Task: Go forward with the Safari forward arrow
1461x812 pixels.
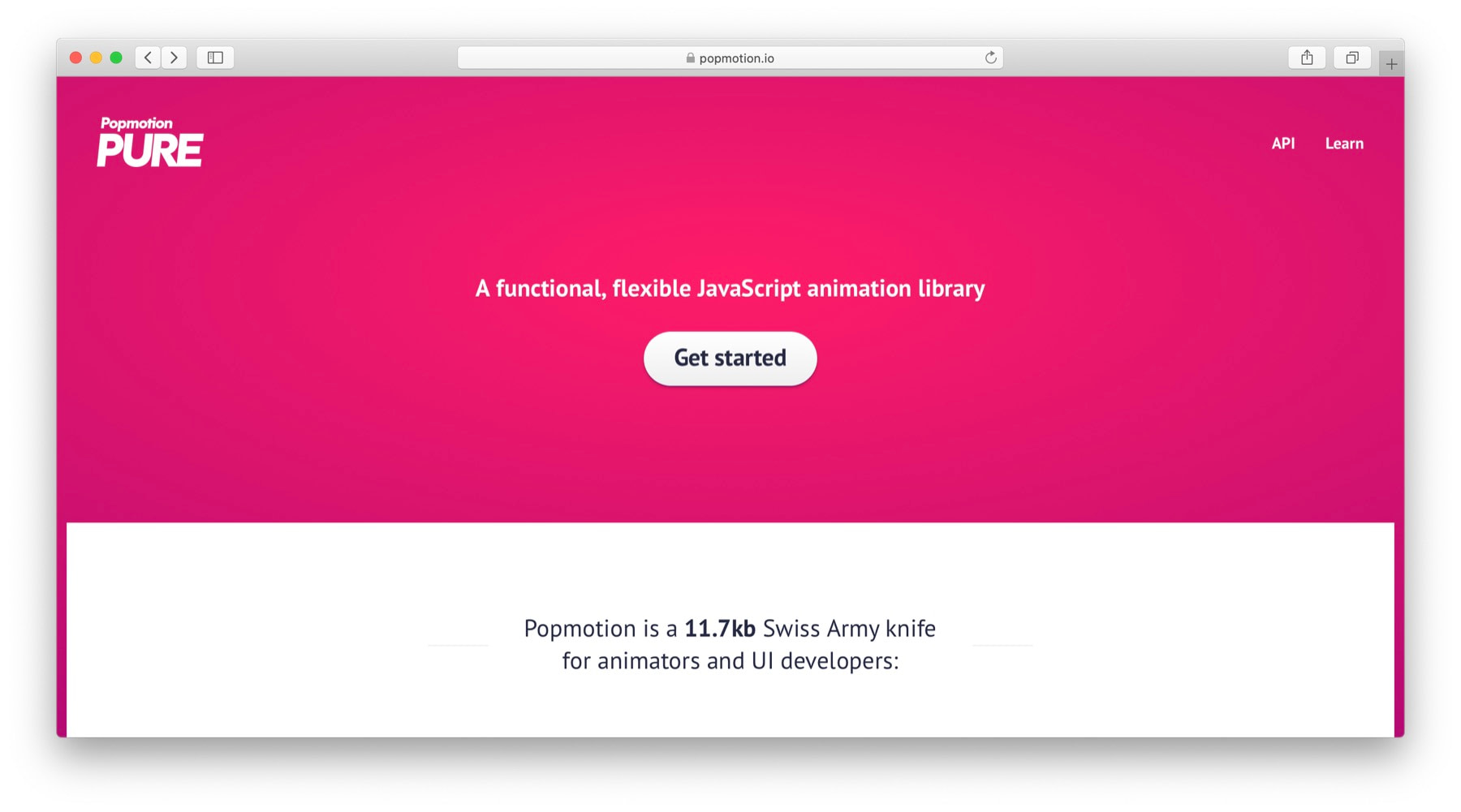Action: (174, 58)
